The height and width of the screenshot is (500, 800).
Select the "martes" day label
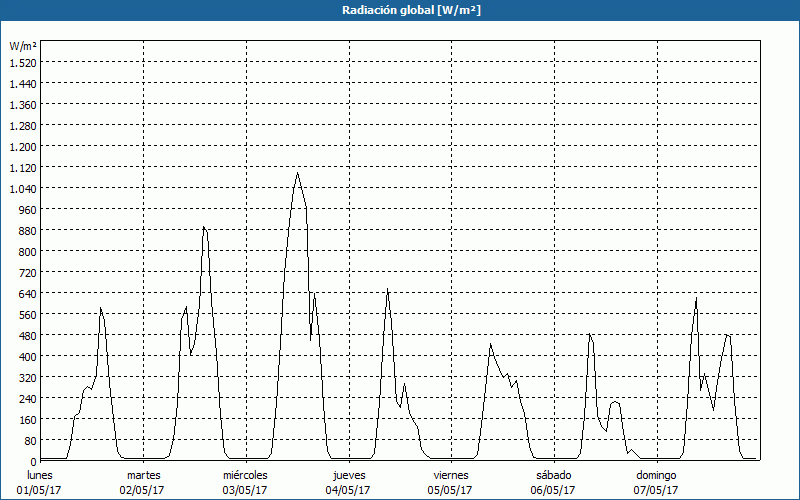[144, 475]
